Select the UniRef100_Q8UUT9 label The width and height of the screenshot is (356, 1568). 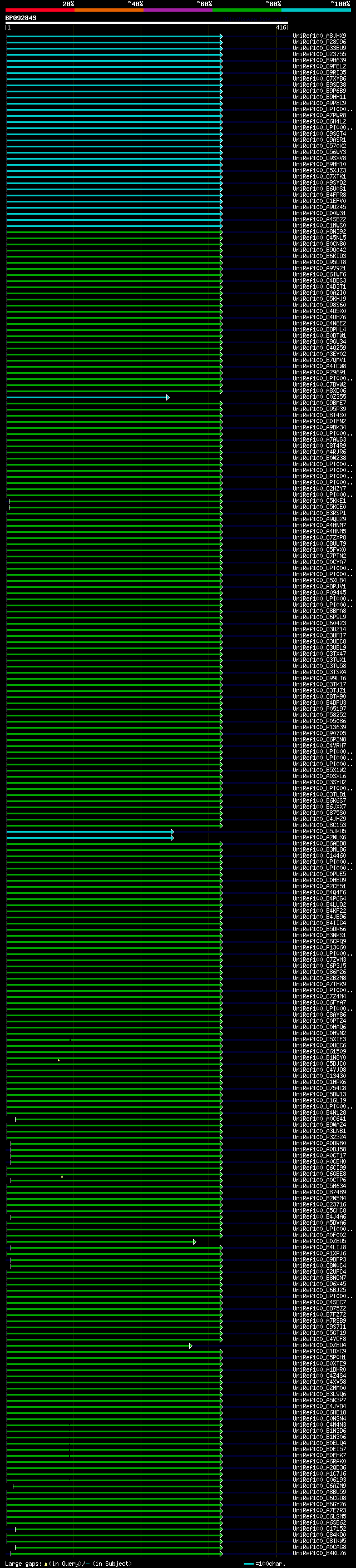(319, 543)
